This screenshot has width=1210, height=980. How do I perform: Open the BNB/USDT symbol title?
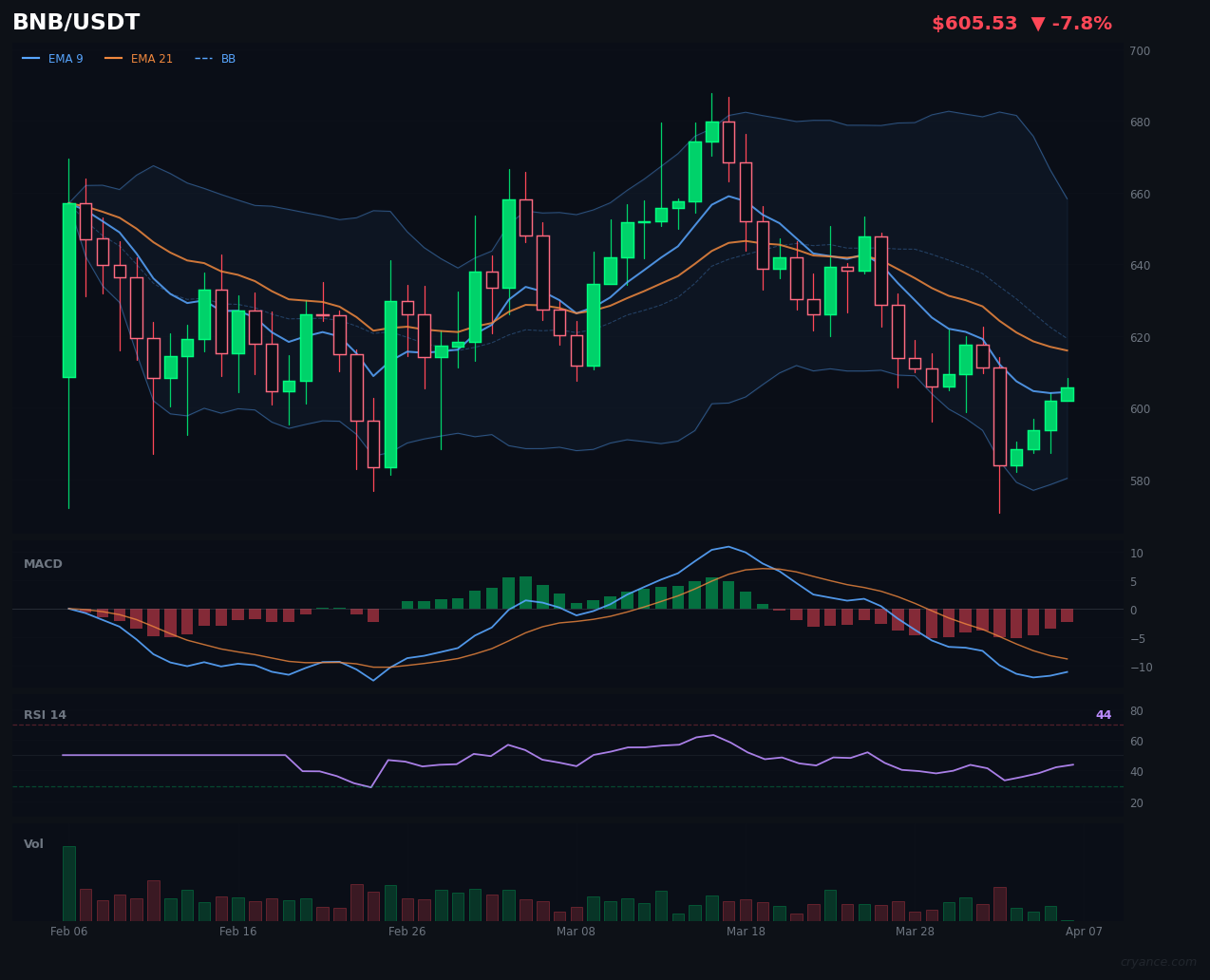pos(76,22)
